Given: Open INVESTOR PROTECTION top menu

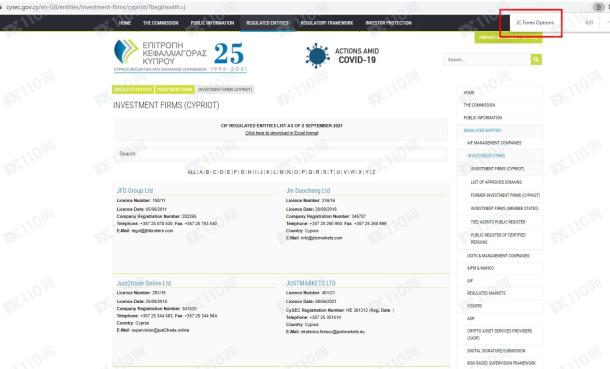Looking at the screenshot, I should (x=388, y=23).
